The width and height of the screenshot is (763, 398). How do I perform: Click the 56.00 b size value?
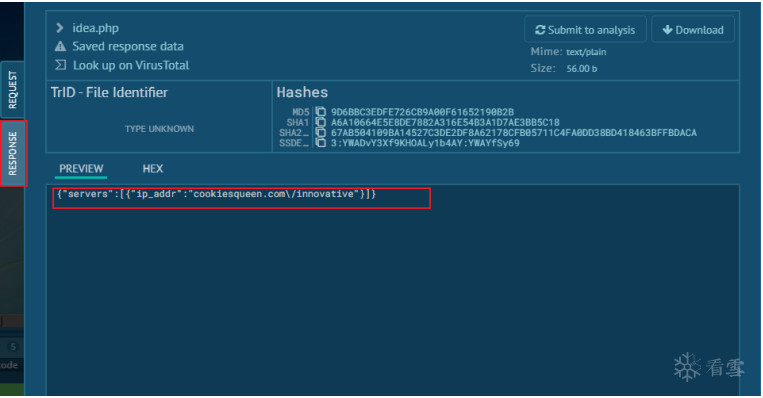click(581, 69)
